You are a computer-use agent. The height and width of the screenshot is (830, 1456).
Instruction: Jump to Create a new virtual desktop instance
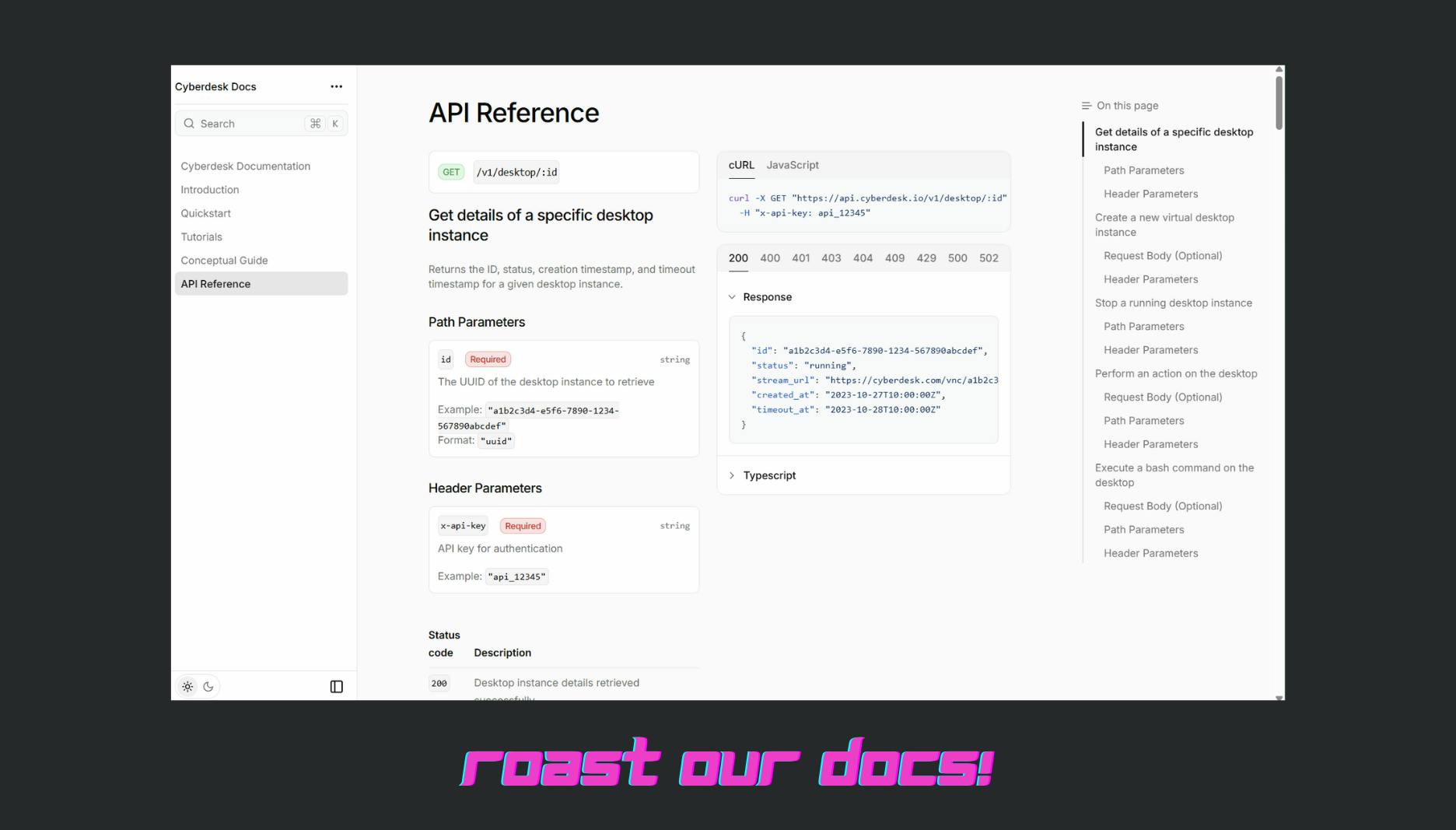1164,225
